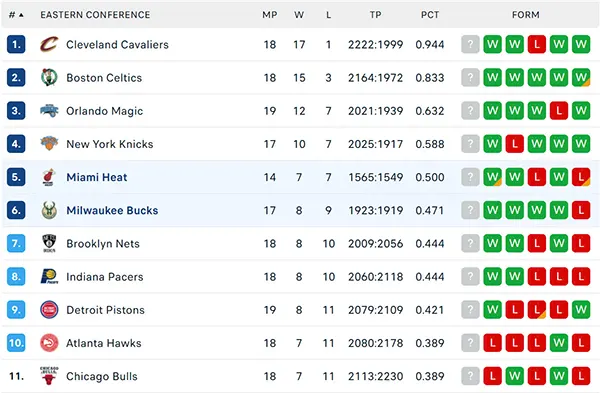The width and height of the screenshot is (600, 393).
Task: Sort standings by the MP column header
Action: click(269, 15)
